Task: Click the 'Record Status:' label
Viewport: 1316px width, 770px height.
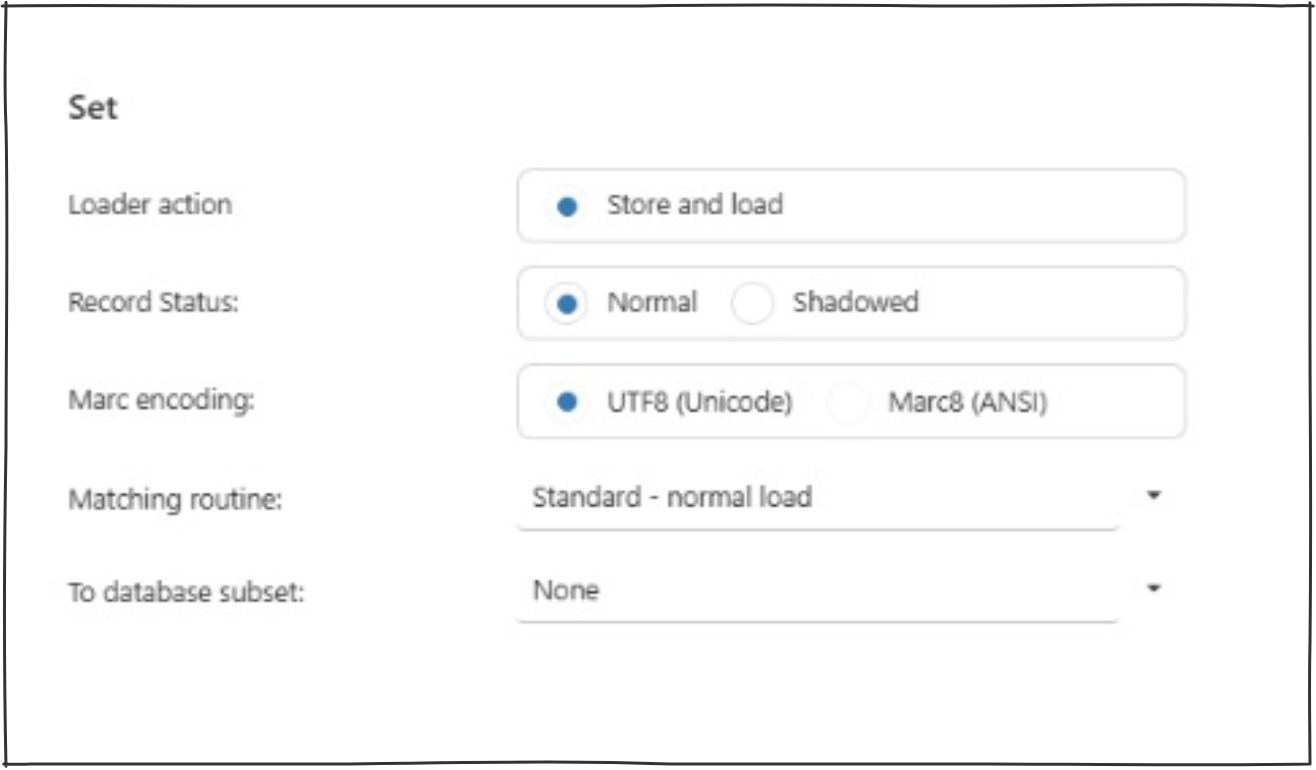Action: pos(153,302)
